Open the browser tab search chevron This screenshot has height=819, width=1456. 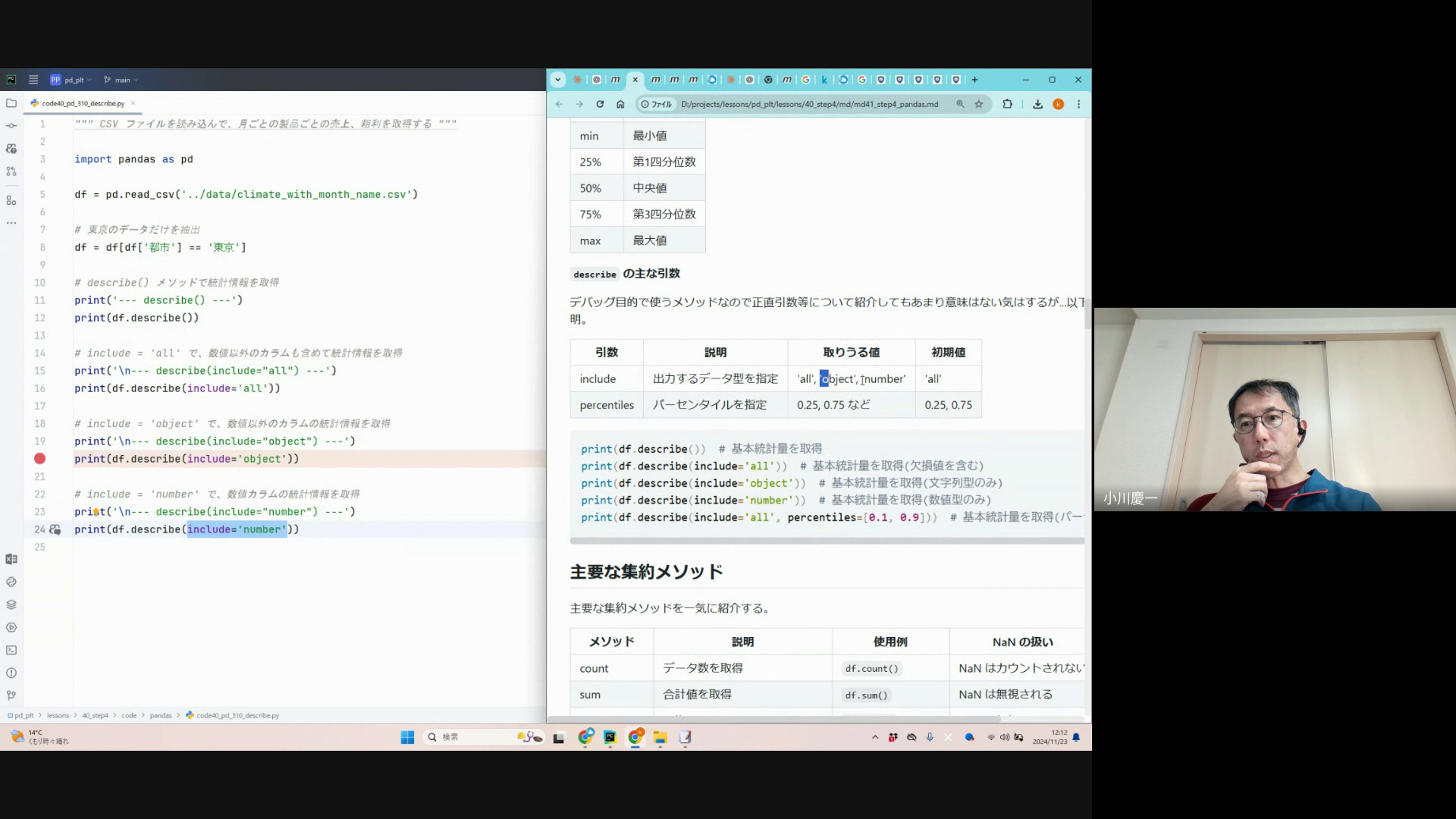[558, 80]
